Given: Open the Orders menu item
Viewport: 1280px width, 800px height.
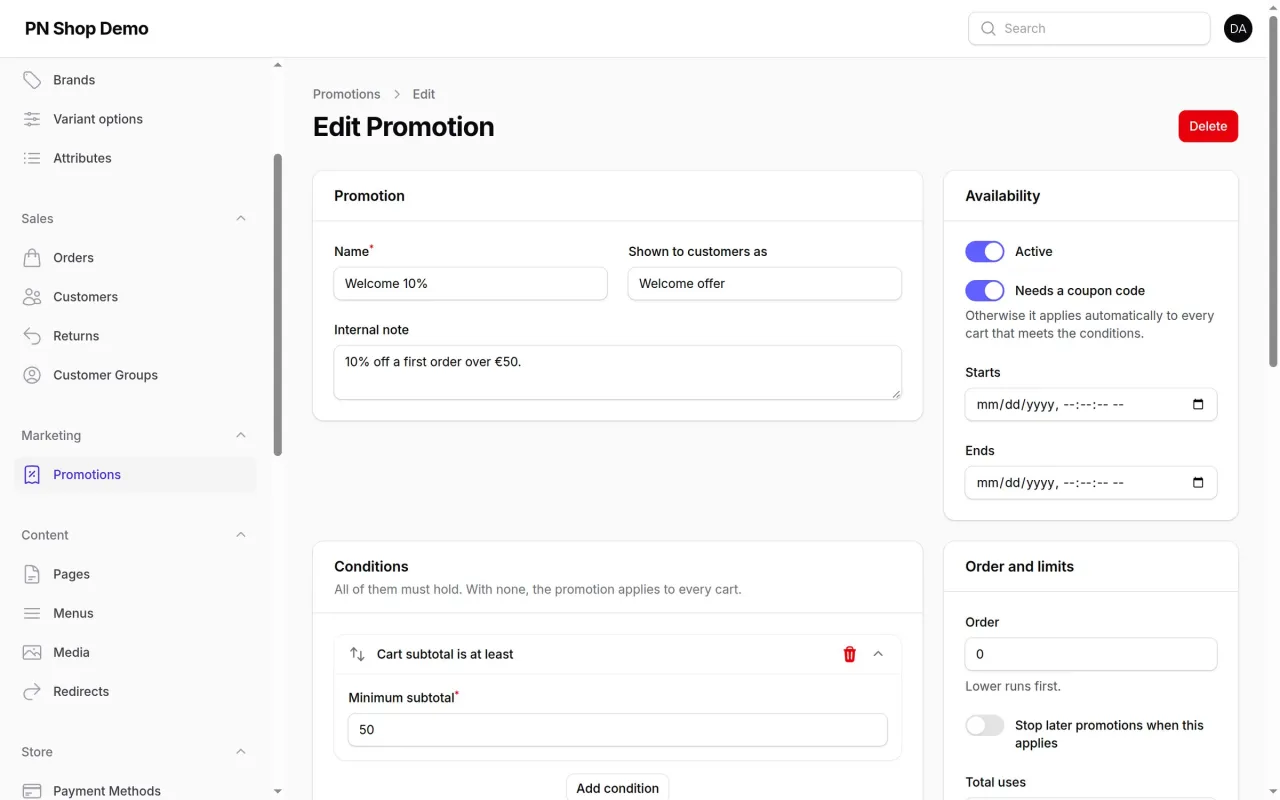Looking at the screenshot, I should click(x=135, y=258).
